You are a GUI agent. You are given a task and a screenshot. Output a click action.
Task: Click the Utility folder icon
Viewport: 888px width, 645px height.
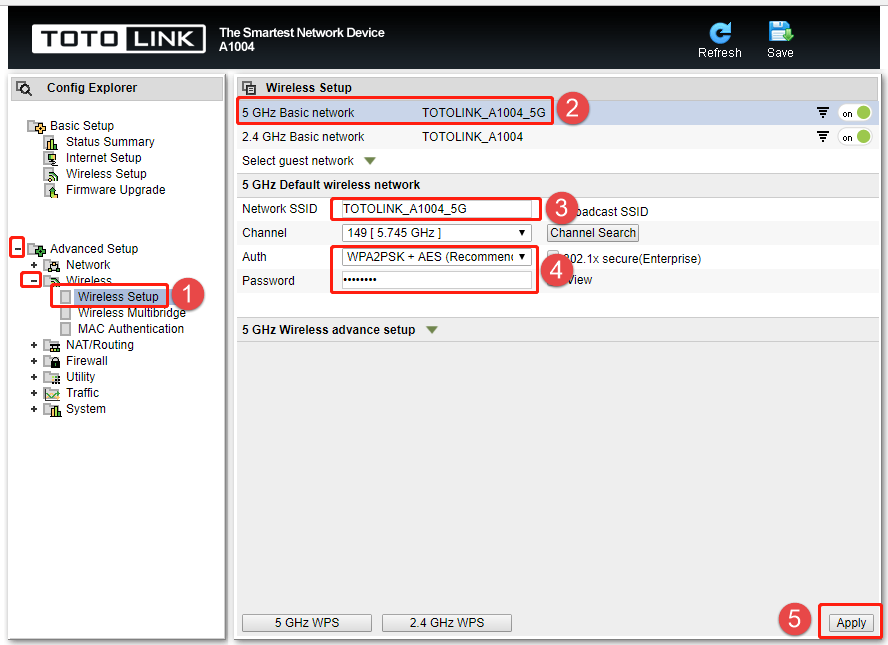click(x=52, y=377)
